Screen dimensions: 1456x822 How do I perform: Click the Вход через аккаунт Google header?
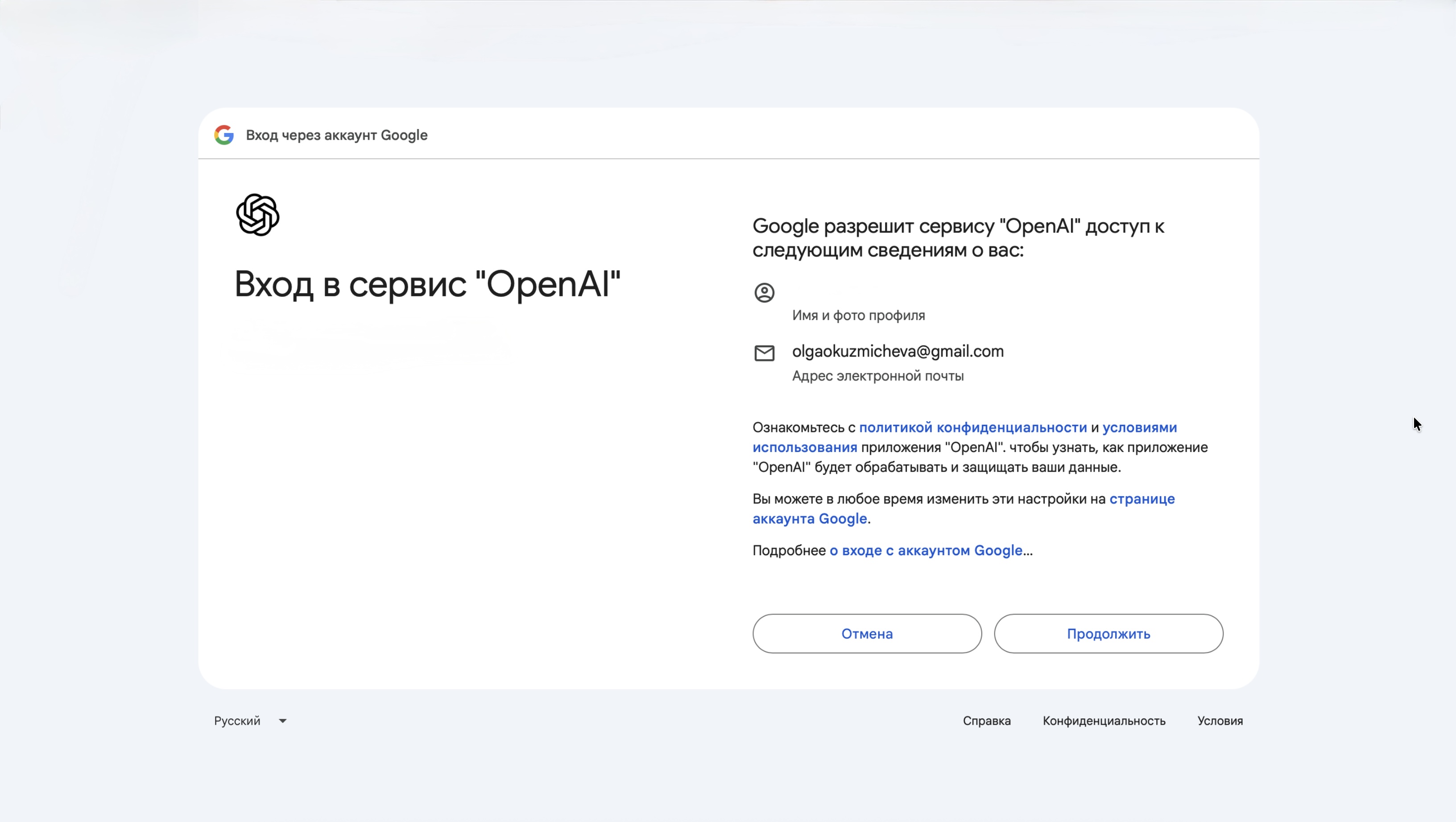pos(336,135)
